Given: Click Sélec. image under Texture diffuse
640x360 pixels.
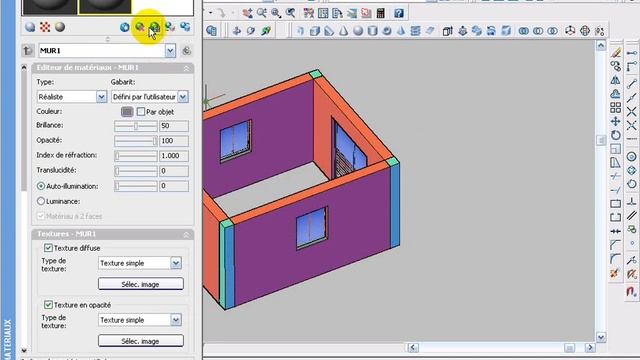Looking at the screenshot, I should tap(141, 284).
